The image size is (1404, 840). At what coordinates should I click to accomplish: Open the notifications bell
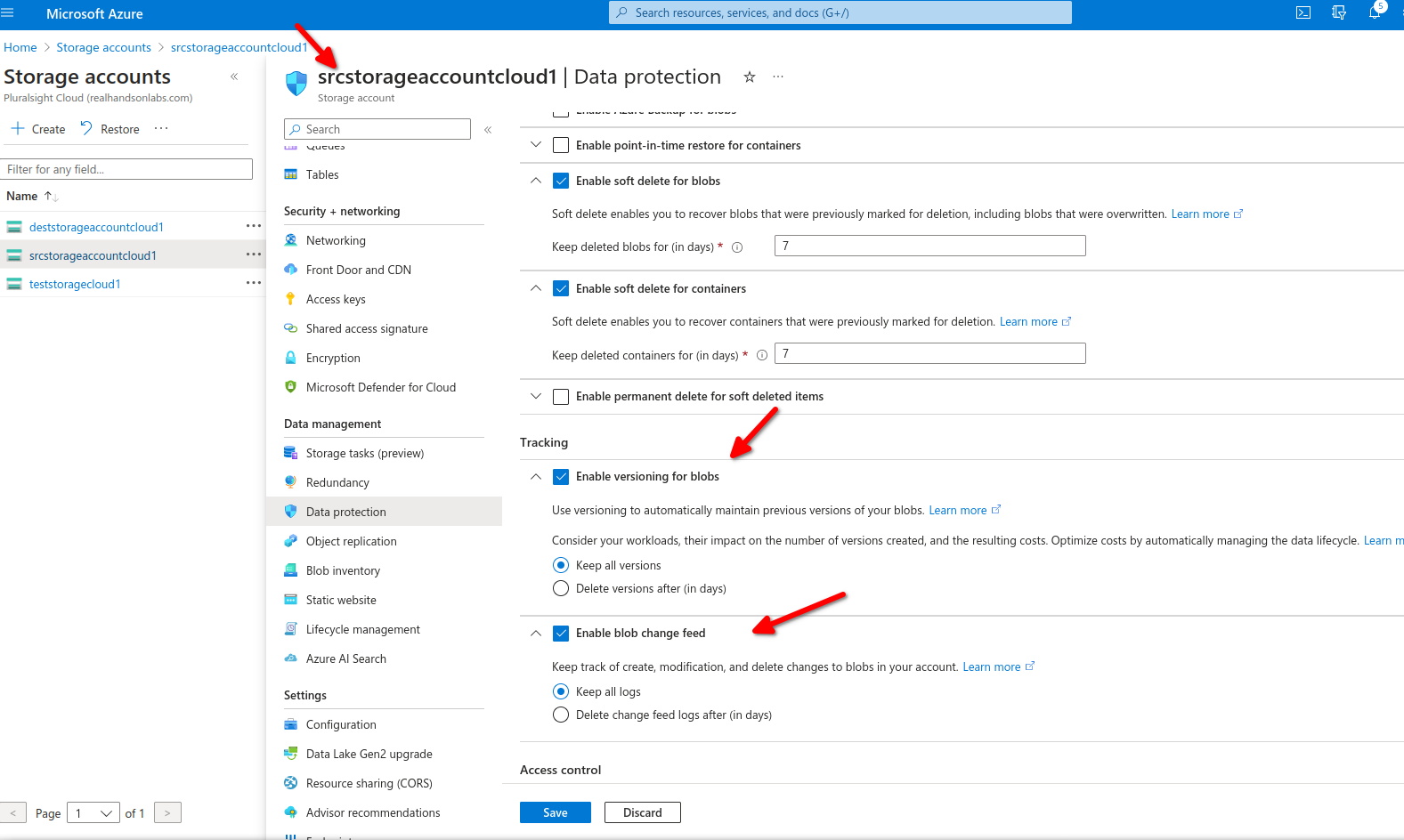tap(1375, 12)
